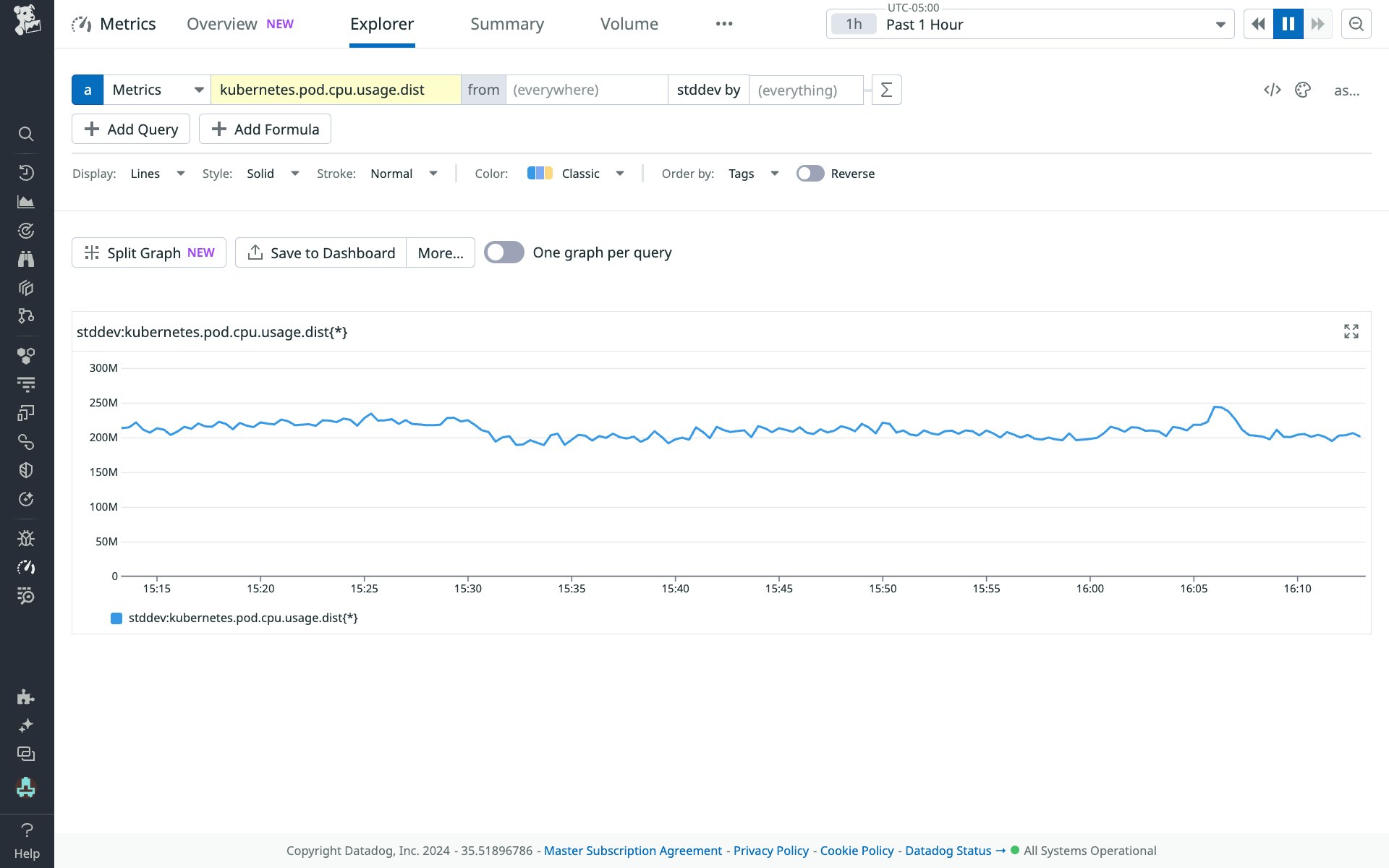This screenshot has width=1389, height=868.
Task: Open the code view </> icon
Action: [1273, 90]
